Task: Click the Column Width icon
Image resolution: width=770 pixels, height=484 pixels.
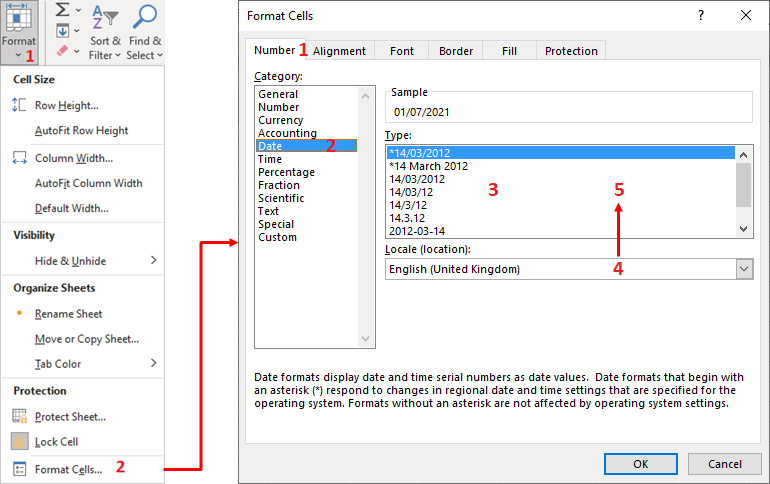Action: [19, 158]
